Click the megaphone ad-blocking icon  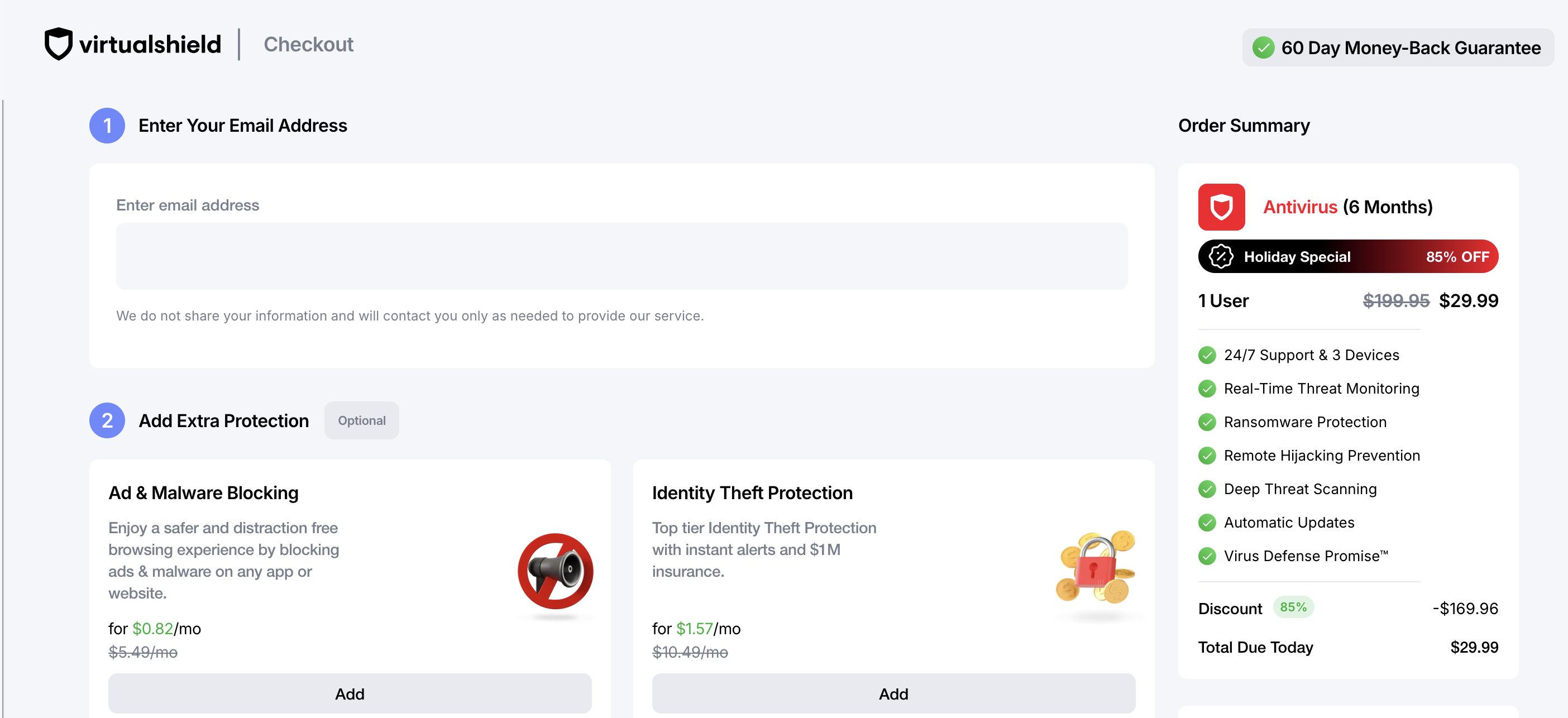[x=555, y=571]
